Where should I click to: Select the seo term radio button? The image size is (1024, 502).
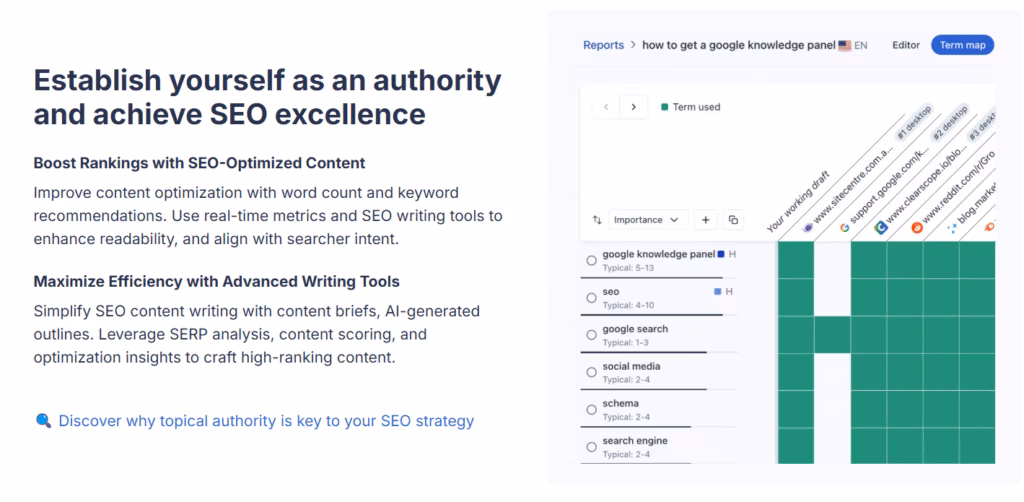point(592,297)
